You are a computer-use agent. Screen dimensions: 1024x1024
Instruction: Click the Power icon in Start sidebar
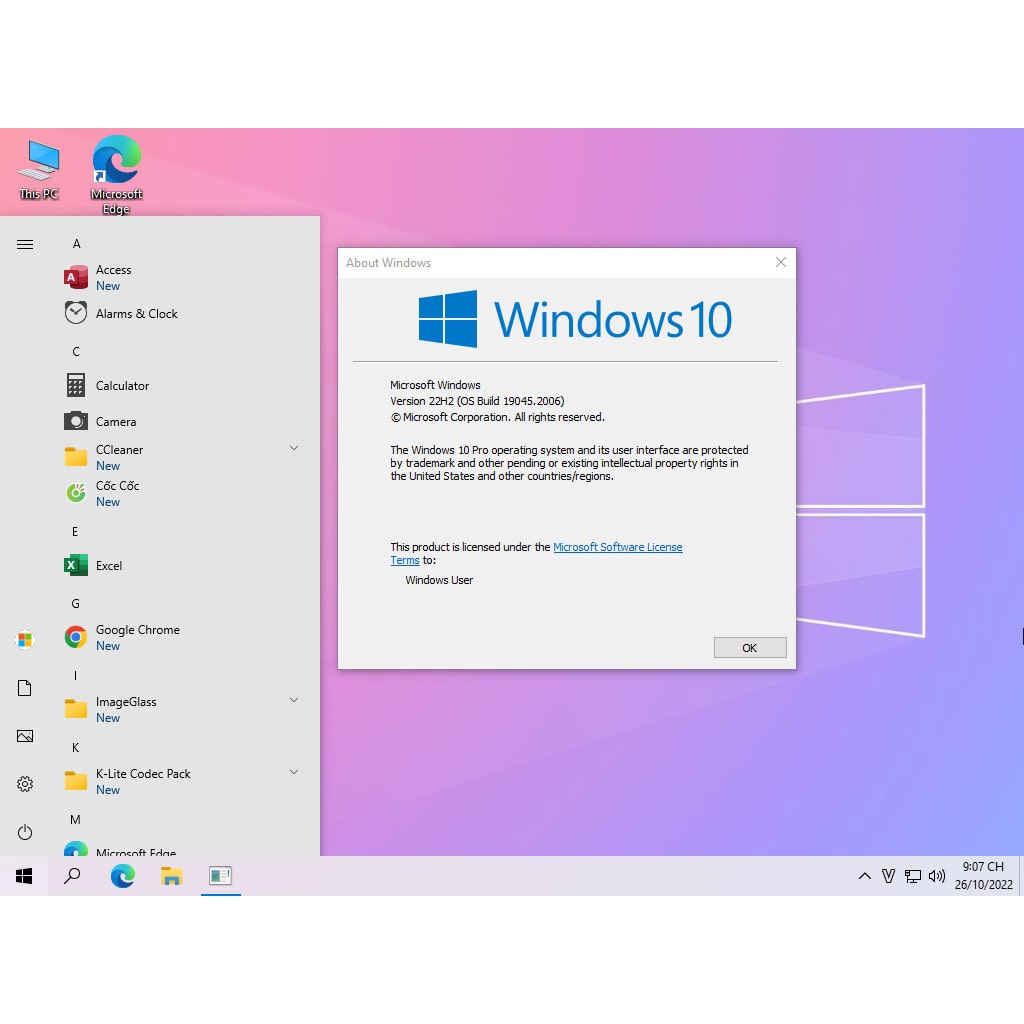pos(25,832)
